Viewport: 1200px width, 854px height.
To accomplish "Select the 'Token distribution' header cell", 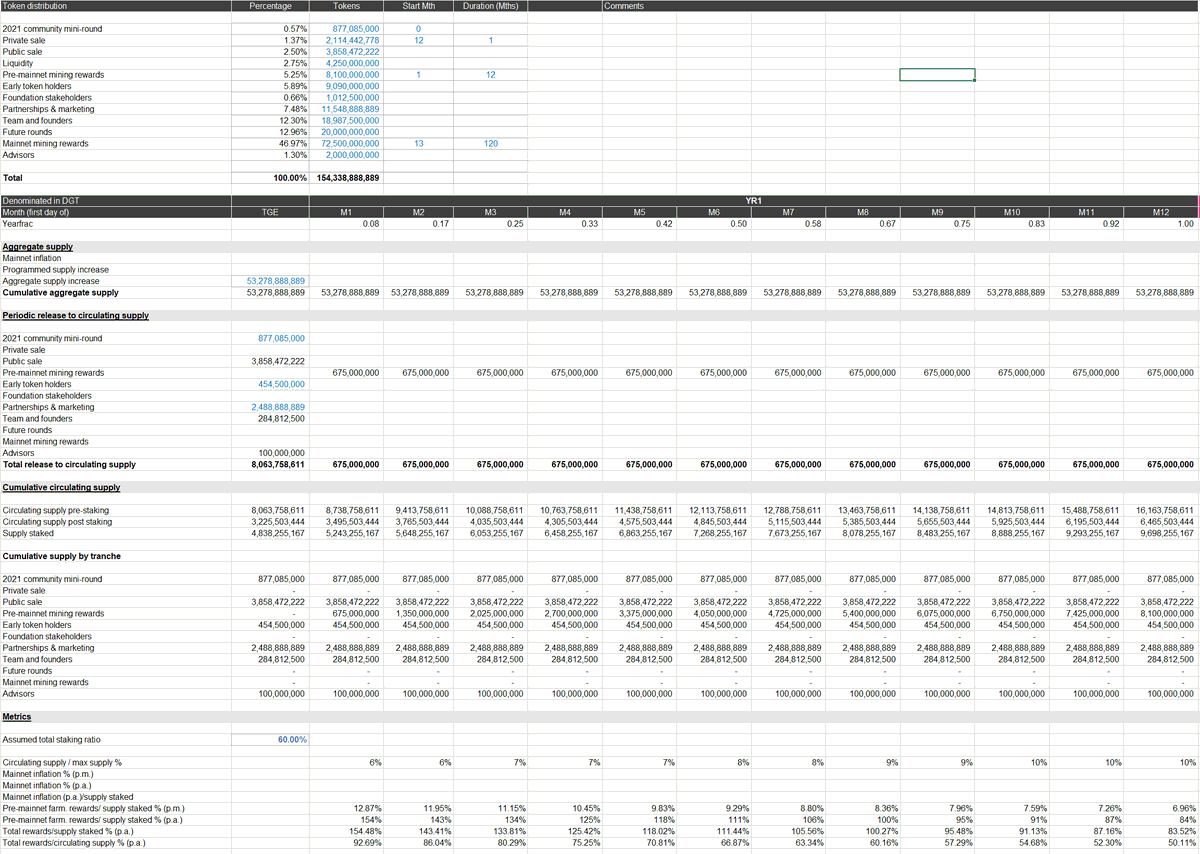I will click(116, 6).
